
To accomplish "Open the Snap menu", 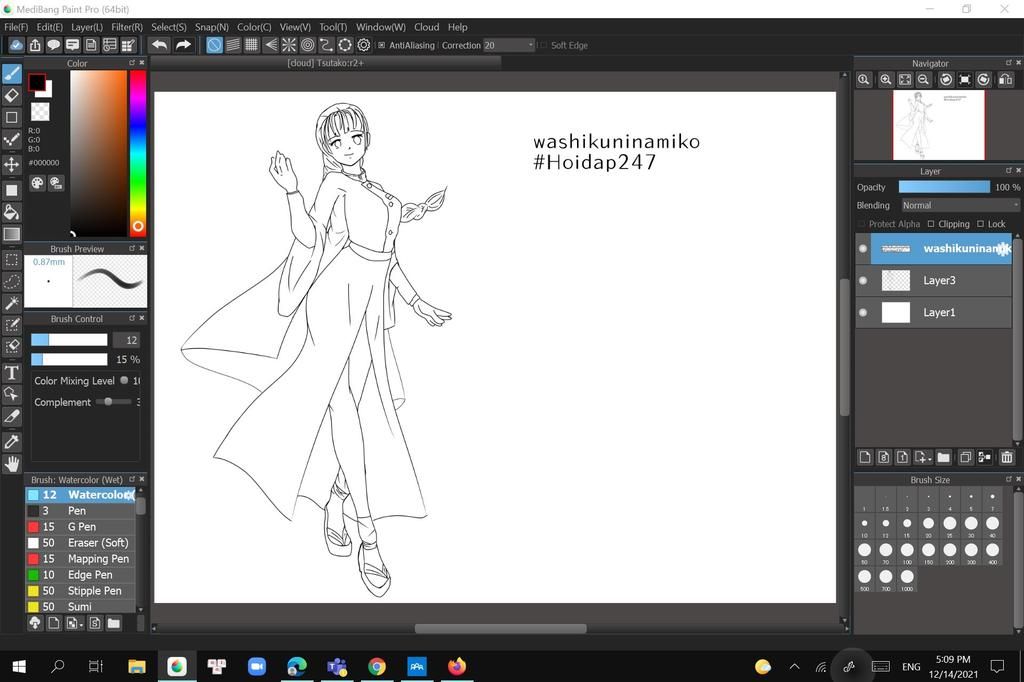I will 212,27.
